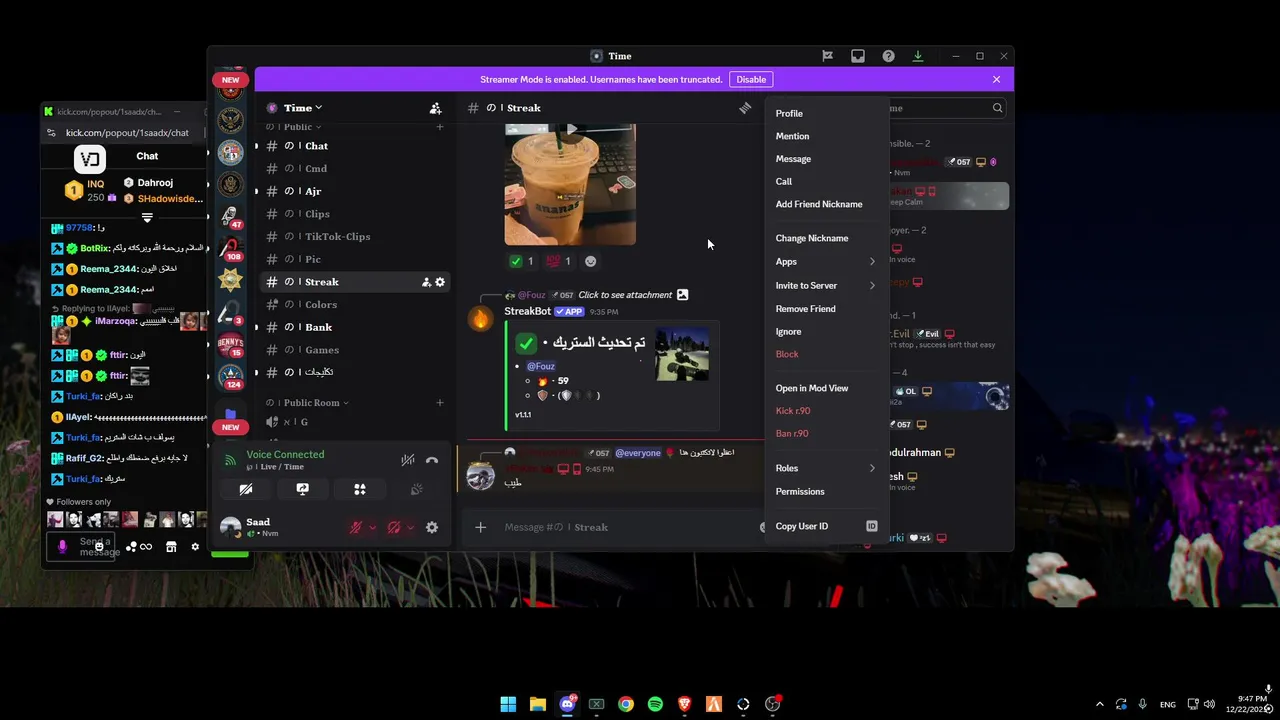Open headphone output options arrow

pyautogui.click(x=410, y=527)
